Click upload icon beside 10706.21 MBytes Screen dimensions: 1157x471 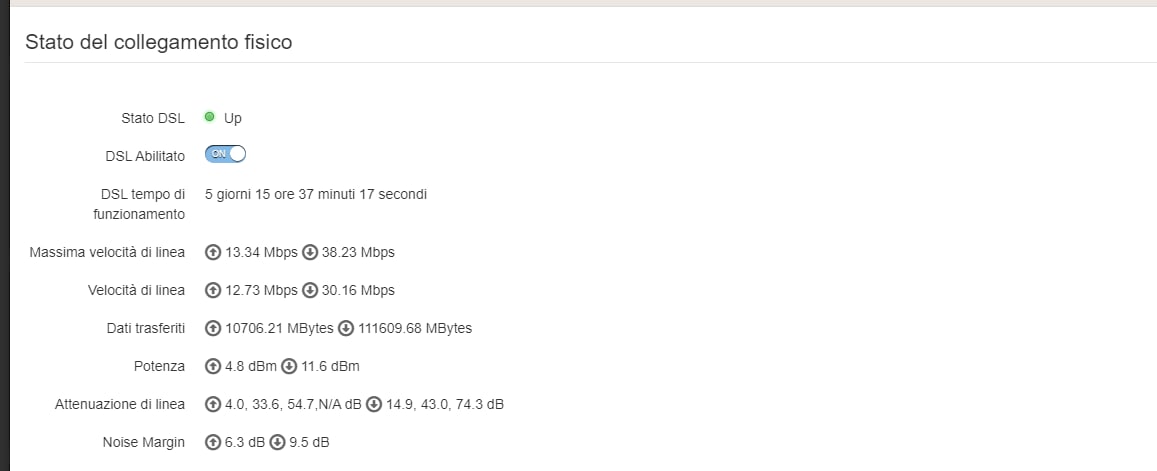(213, 329)
